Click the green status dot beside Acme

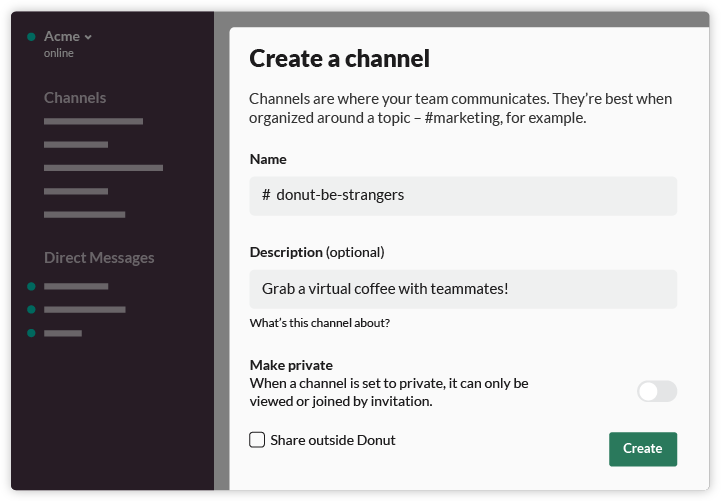(31, 37)
